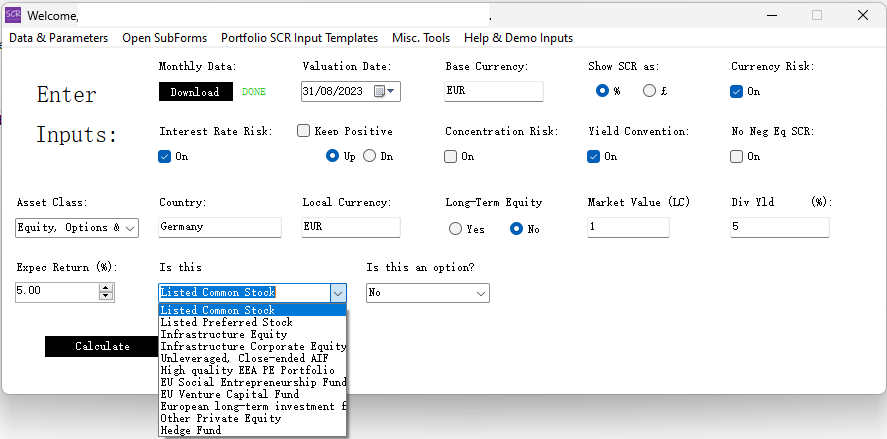887x439 pixels.
Task: Enable the Keep Positive checkbox
Action: [304, 131]
